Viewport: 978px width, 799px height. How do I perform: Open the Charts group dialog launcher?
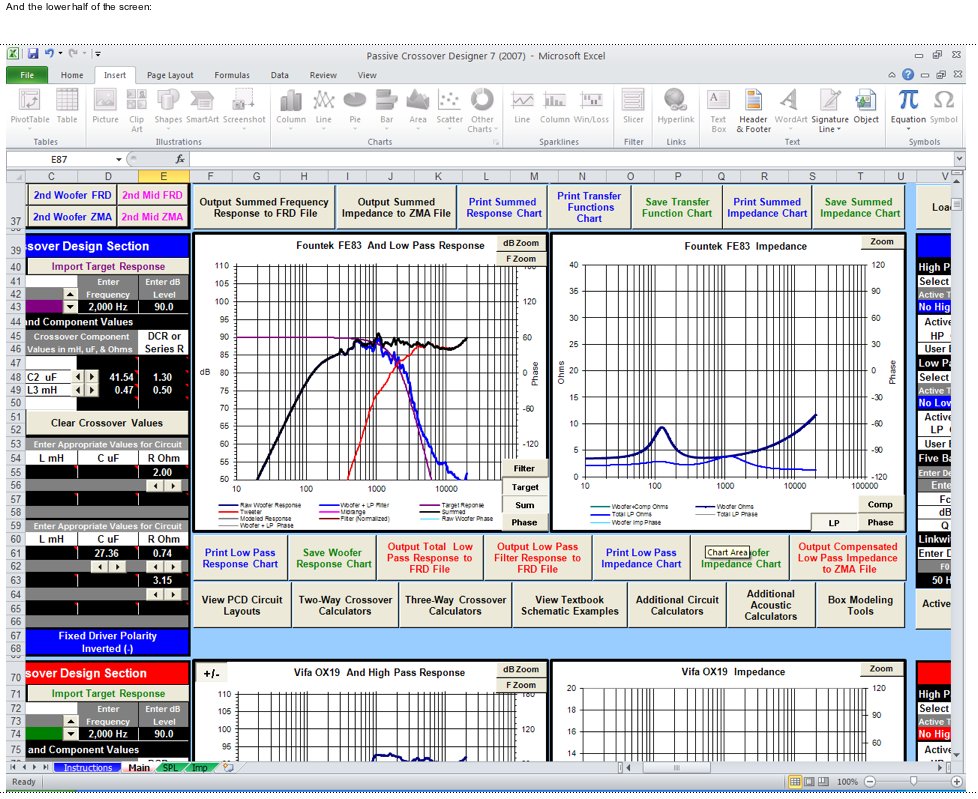[x=496, y=142]
